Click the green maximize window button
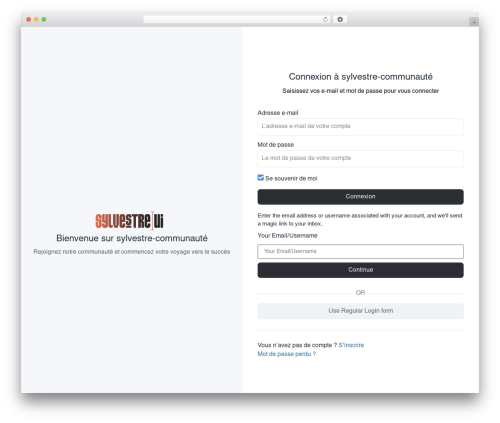The height and width of the screenshot is (423, 500). coord(44,19)
